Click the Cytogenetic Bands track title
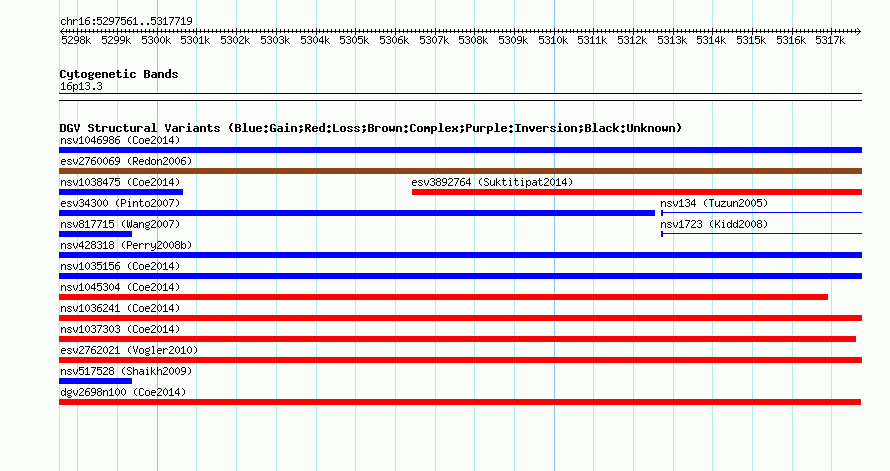Image resolution: width=890 pixels, height=471 pixels. click(x=119, y=74)
